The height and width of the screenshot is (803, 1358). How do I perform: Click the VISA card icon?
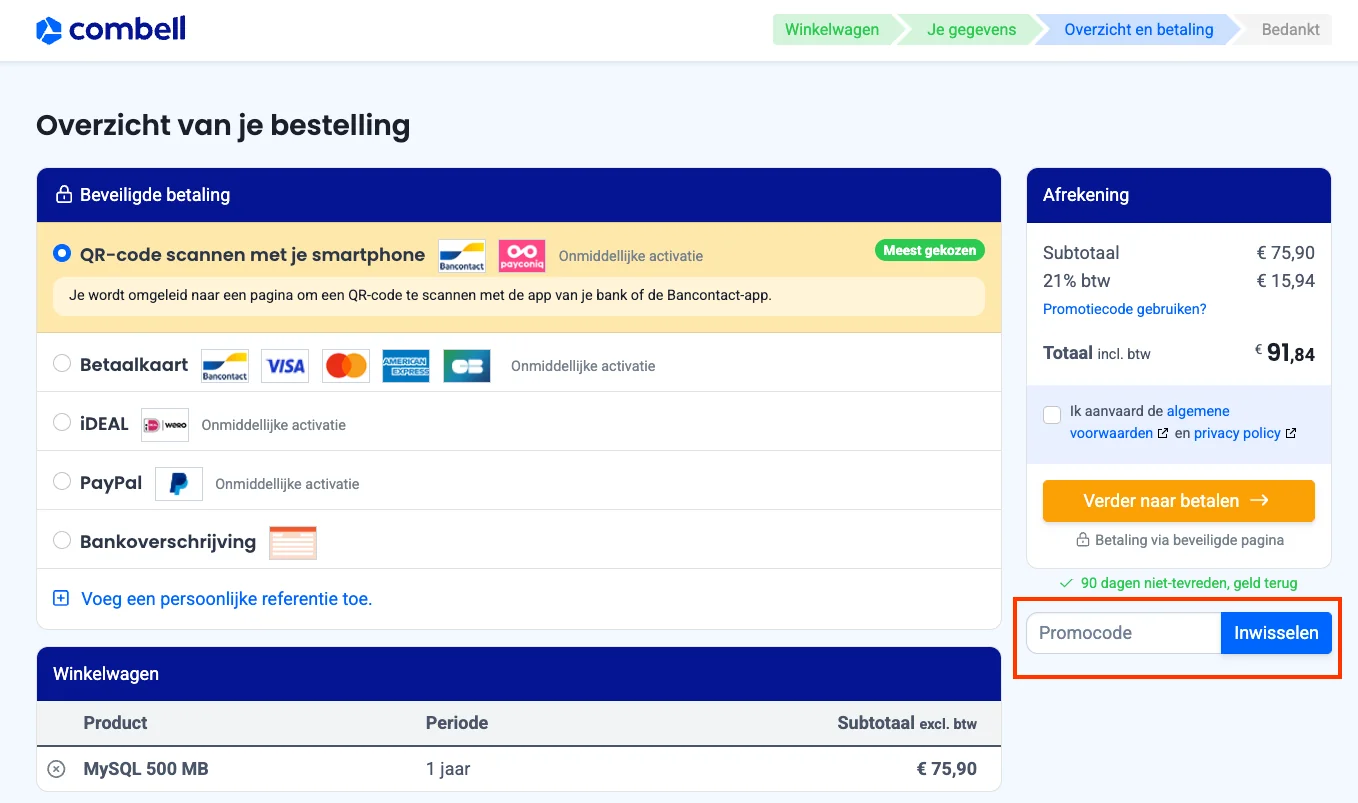[x=284, y=365]
